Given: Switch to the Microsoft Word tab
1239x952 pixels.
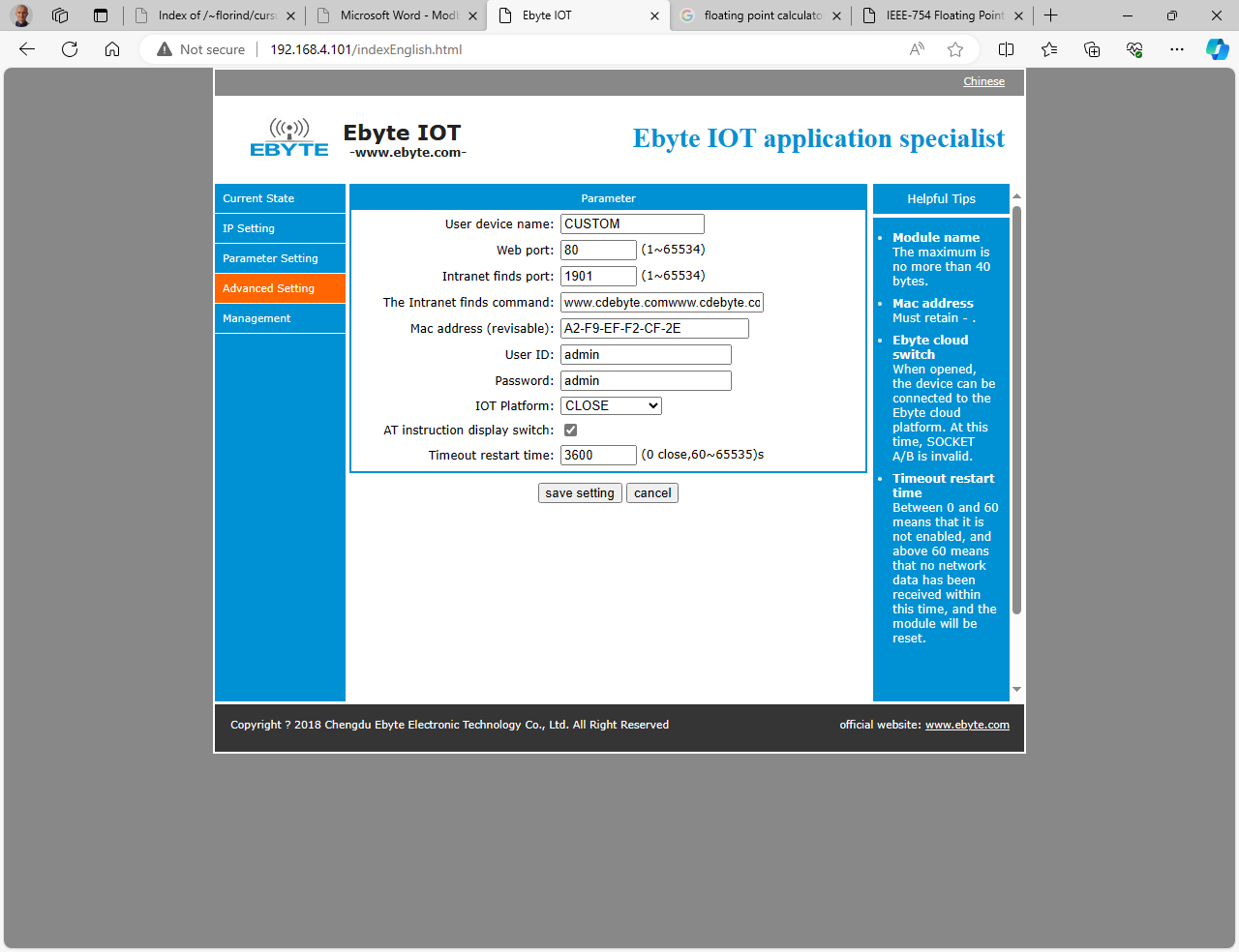Looking at the screenshot, I should coord(397,15).
